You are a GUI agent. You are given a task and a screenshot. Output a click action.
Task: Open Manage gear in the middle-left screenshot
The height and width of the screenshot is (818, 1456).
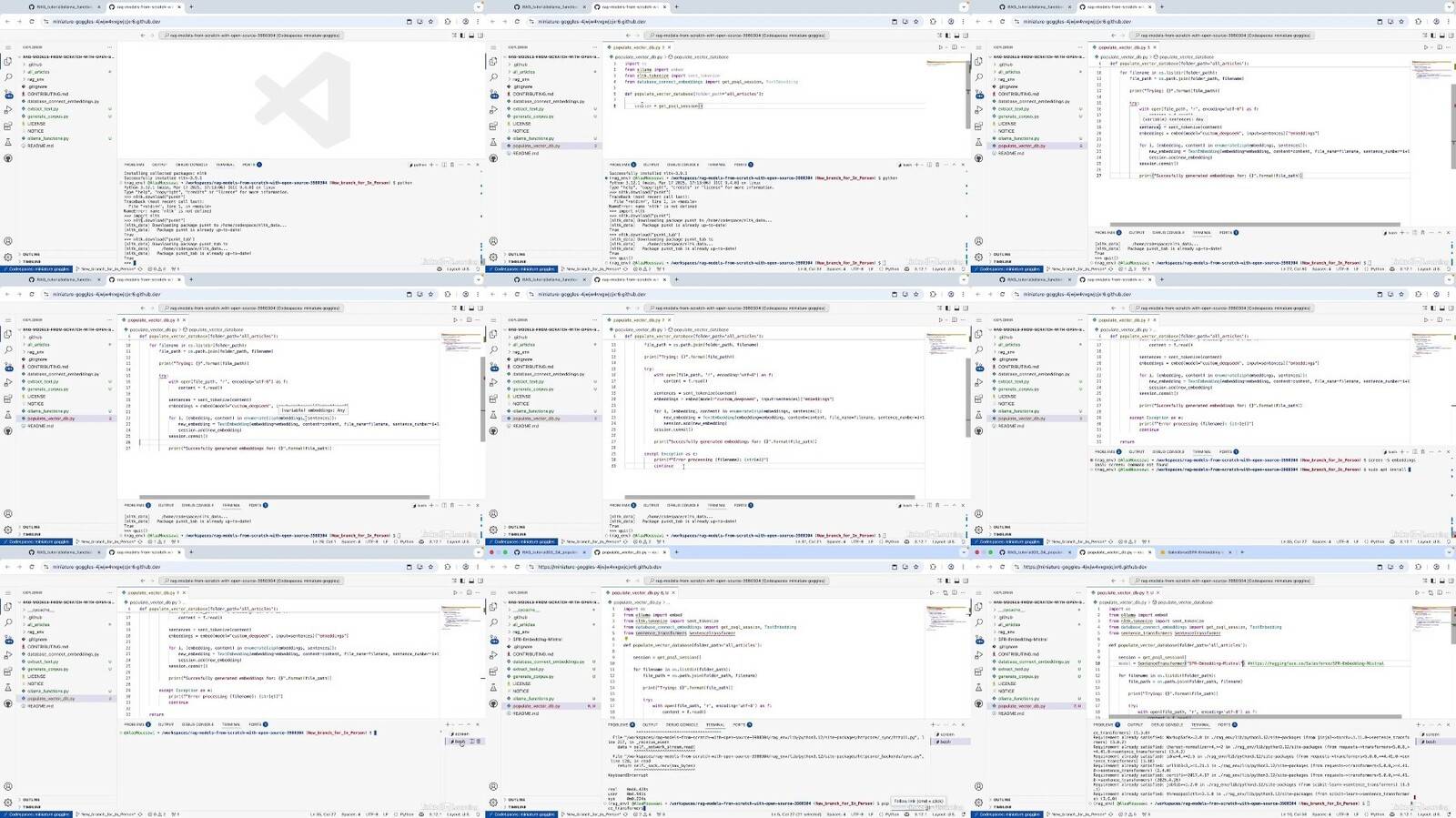click(x=8, y=530)
